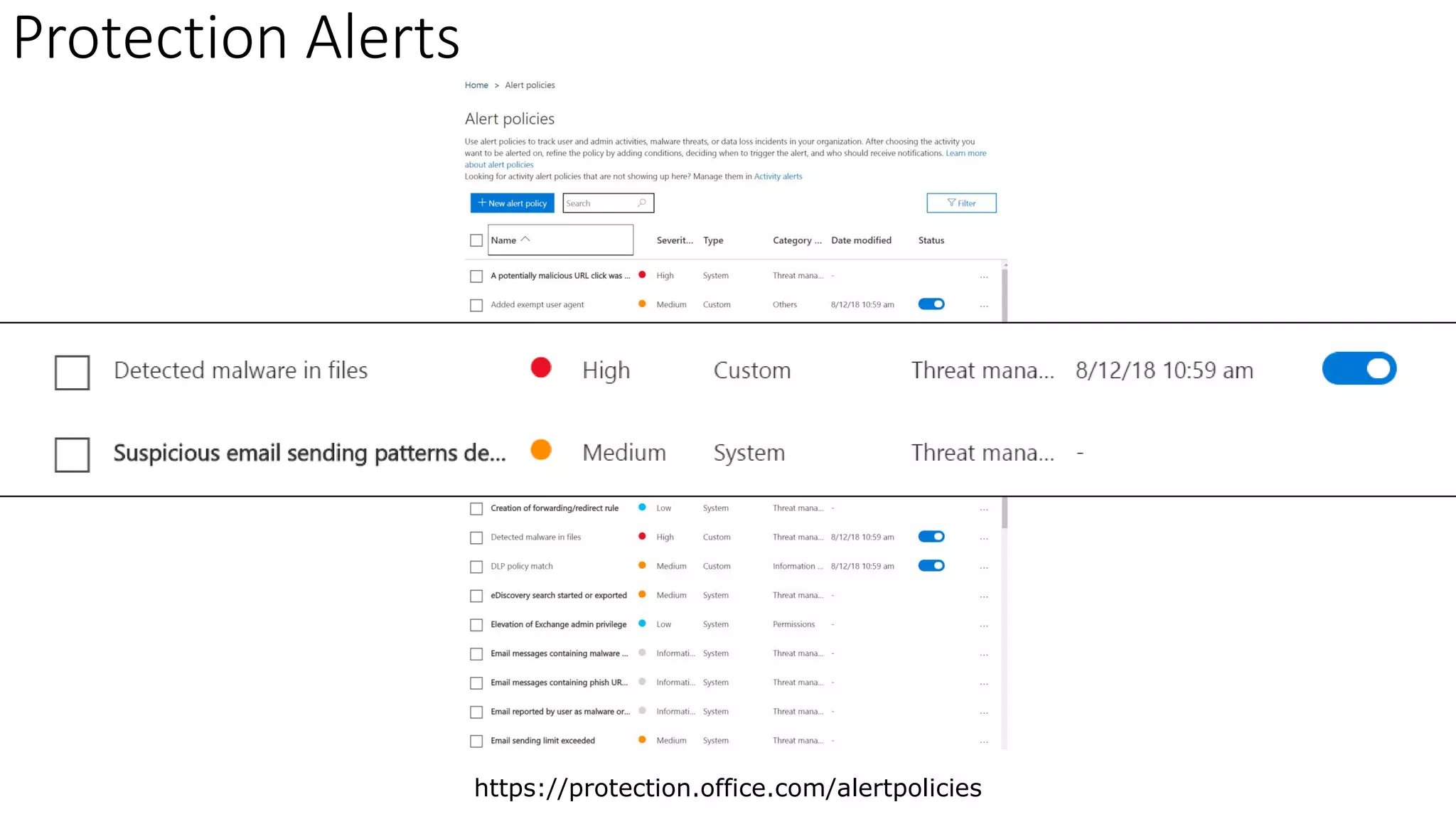This screenshot has width=1456, height=819.
Task: Sort by the Severity column header
Action: coord(675,240)
